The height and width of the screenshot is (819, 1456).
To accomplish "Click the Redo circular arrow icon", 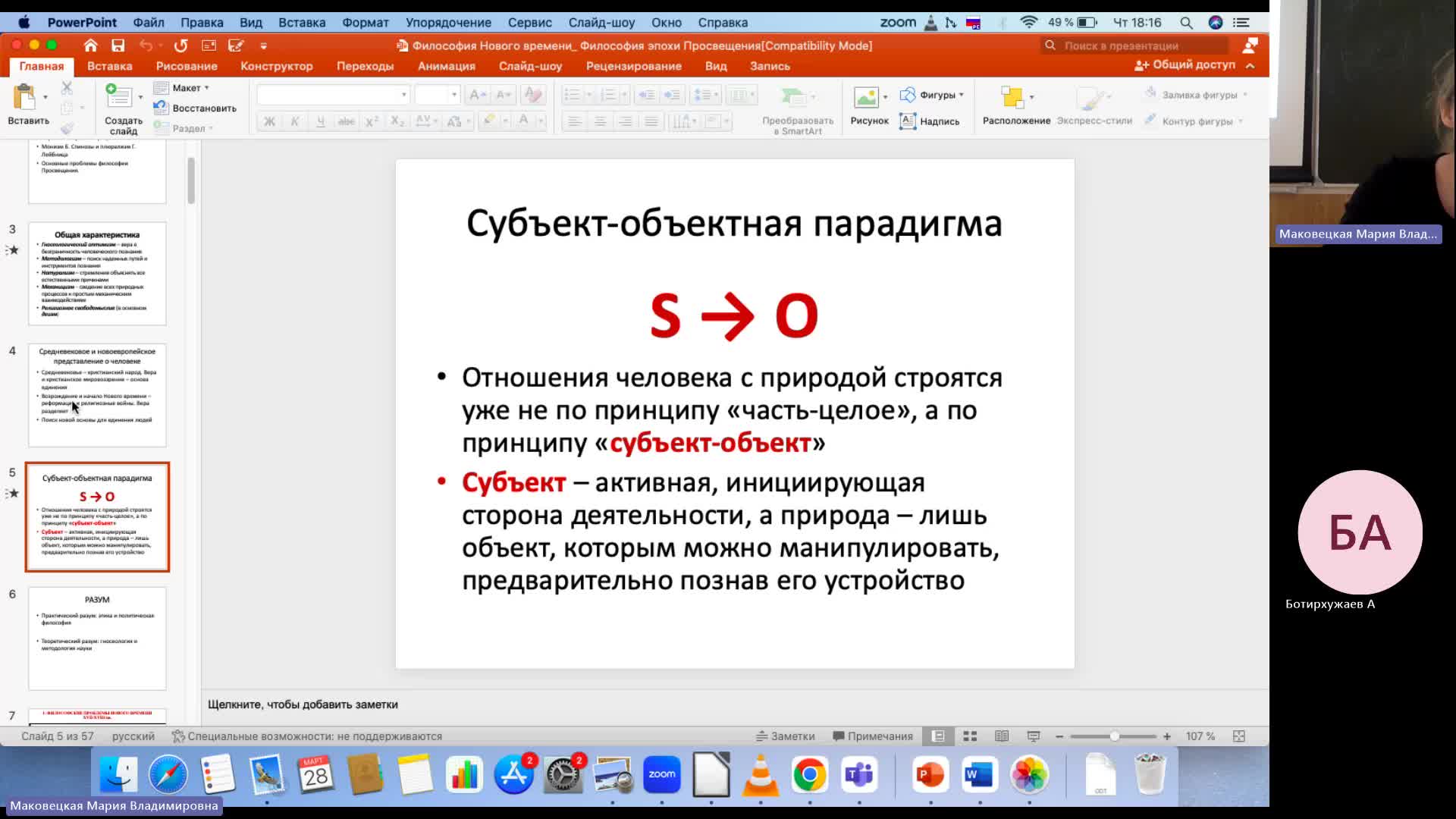I will tap(180, 45).
